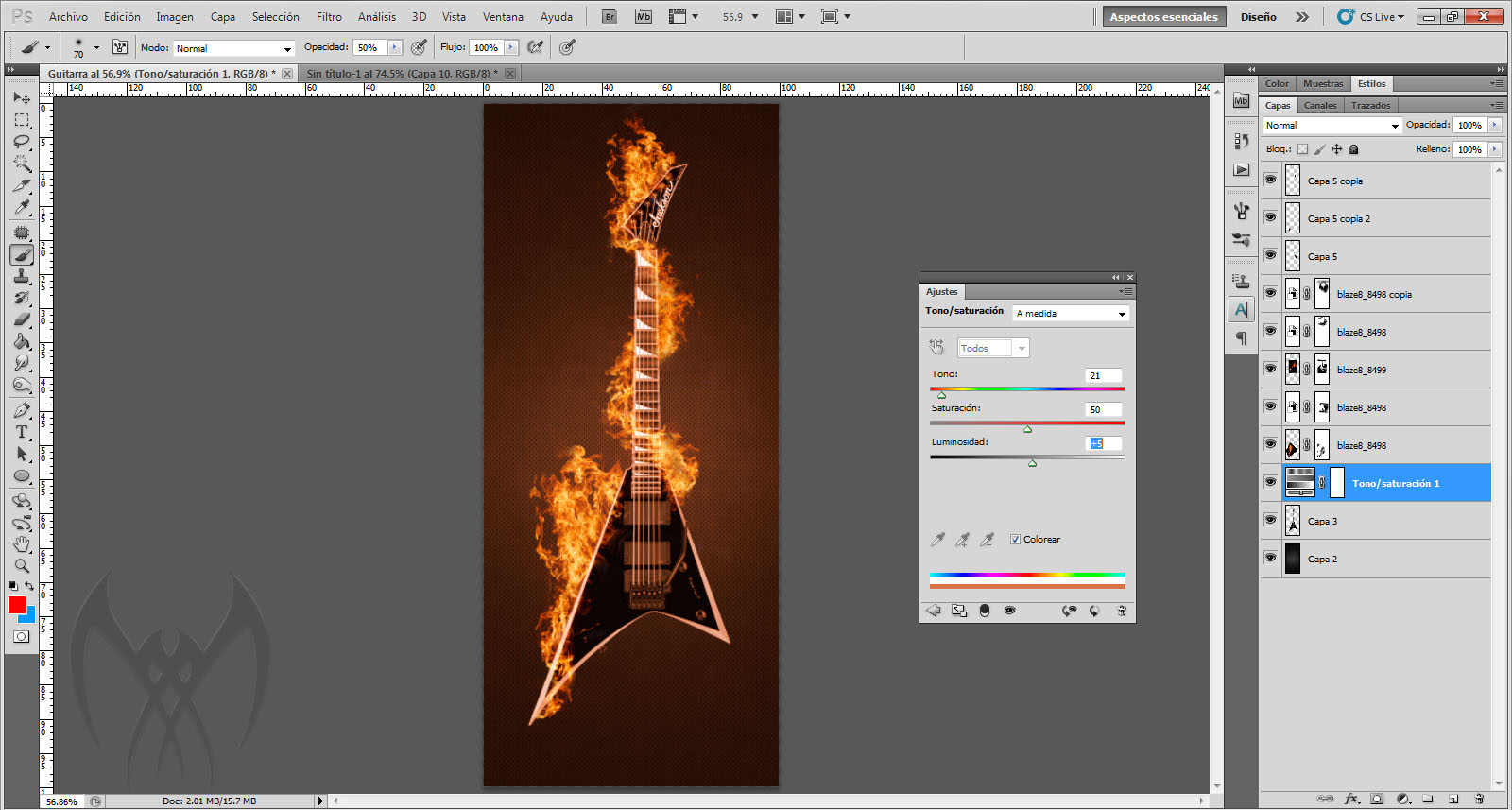This screenshot has width=1512, height=810.
Task: Click the Tono hue slider handle
Action: [941, 395]
